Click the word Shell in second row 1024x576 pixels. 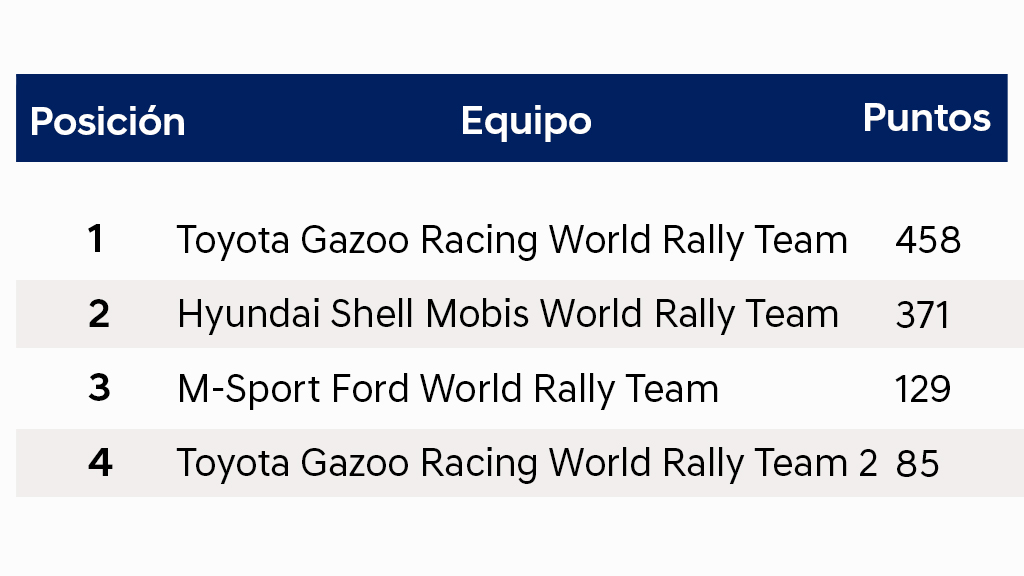(x=372, y=314)
